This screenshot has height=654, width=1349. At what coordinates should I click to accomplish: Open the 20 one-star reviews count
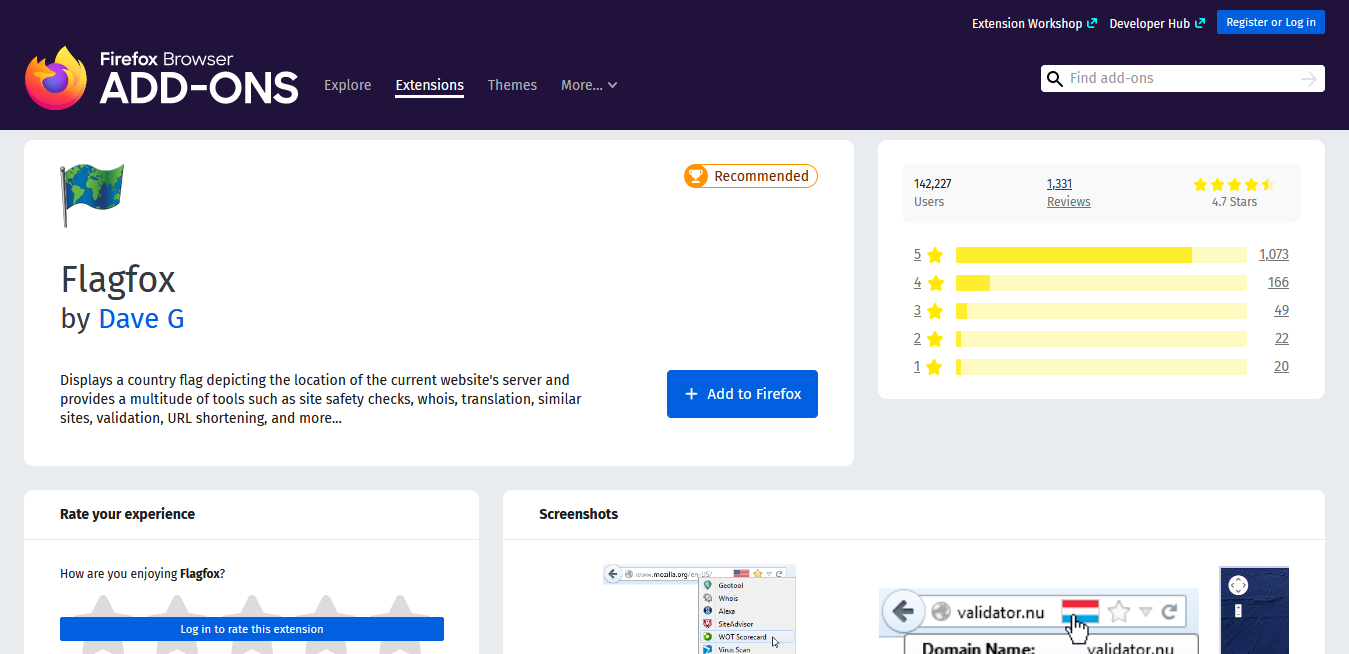(x=1282, y=367)
